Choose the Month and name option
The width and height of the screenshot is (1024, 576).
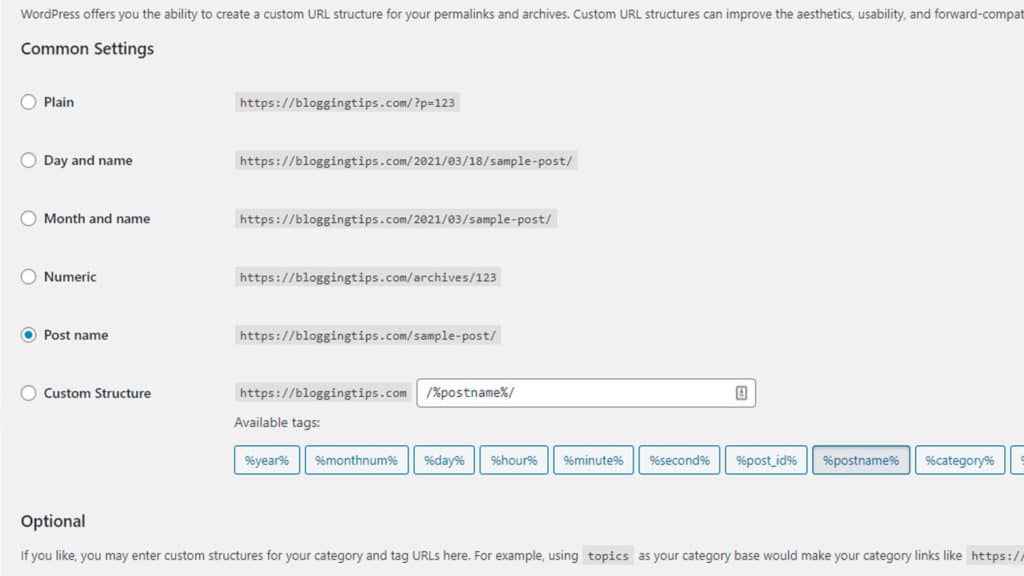(x=28, y=218)
